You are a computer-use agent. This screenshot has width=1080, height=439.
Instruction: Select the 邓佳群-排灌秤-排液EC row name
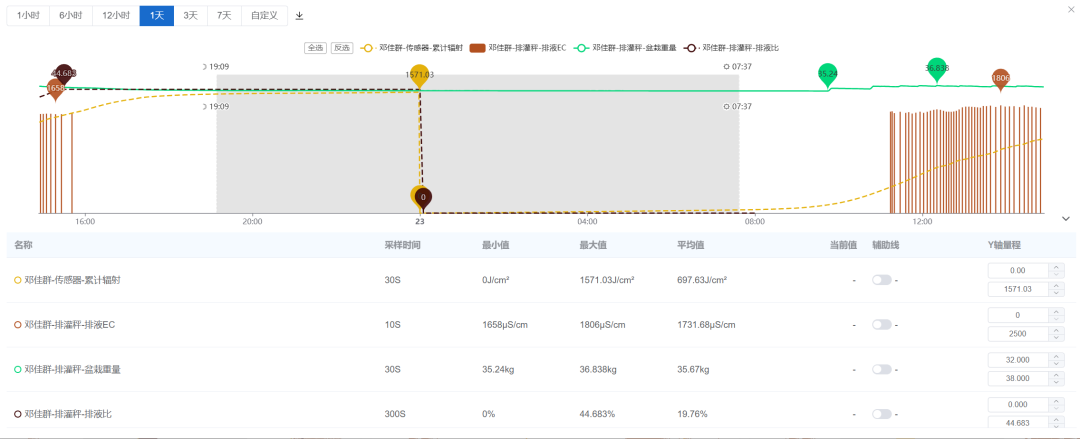point(70,325)
